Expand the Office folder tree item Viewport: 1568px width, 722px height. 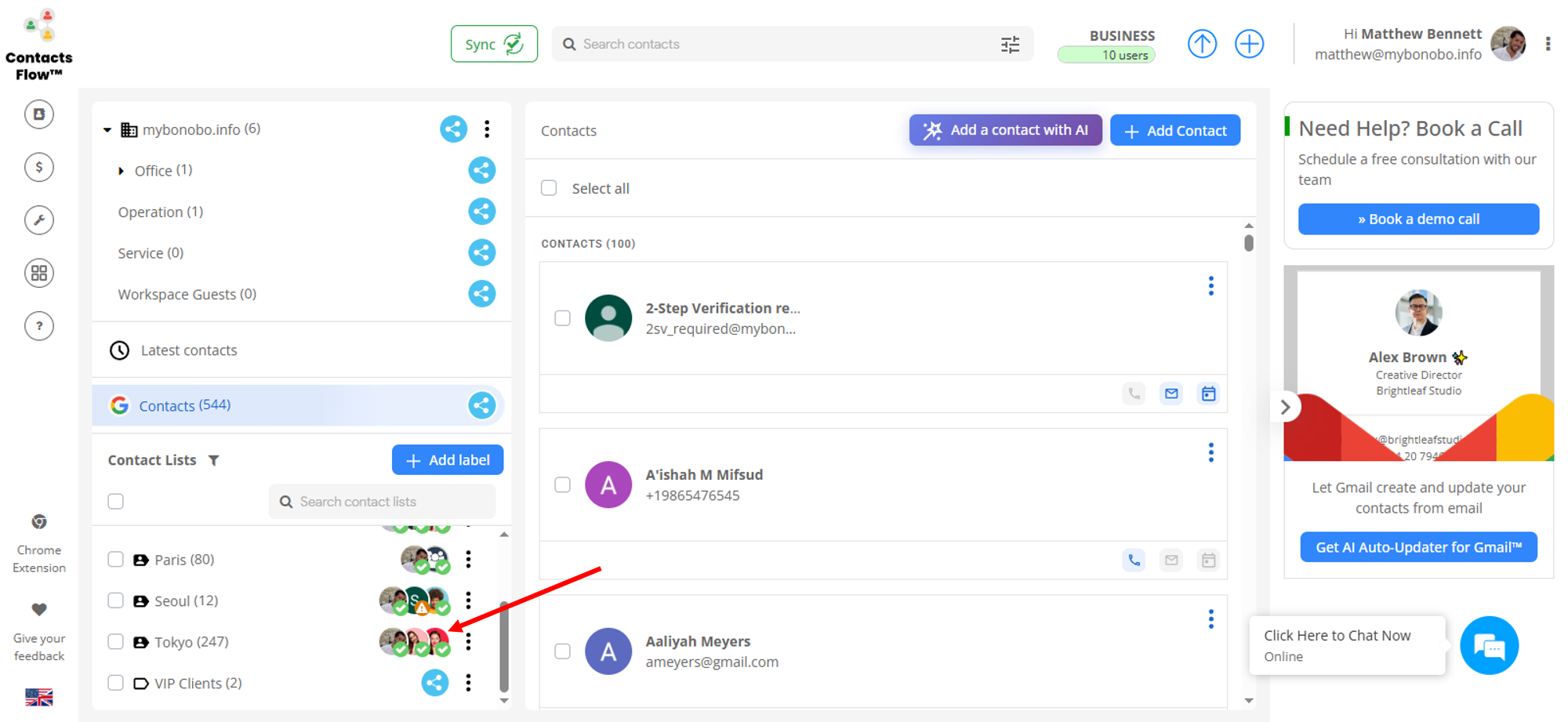pyautogui.click(x=121, y=171)
